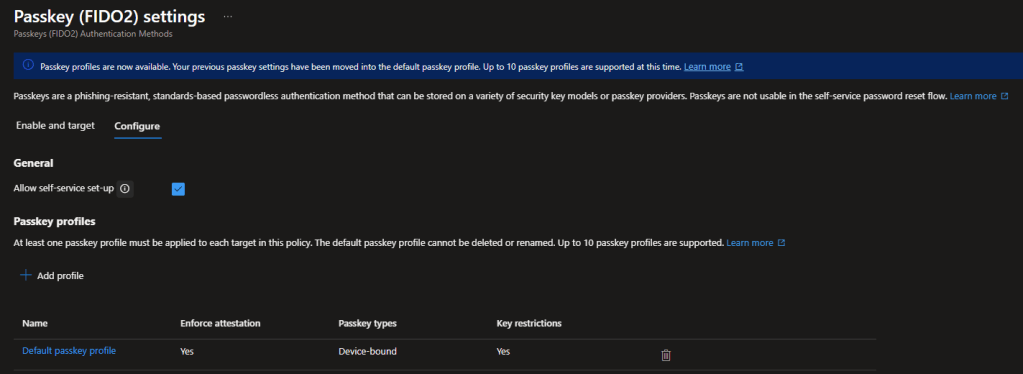Screen dimensions: 1023x374
Task: Open the Learn more link after self-service password reset text
Action: (979, 96)
